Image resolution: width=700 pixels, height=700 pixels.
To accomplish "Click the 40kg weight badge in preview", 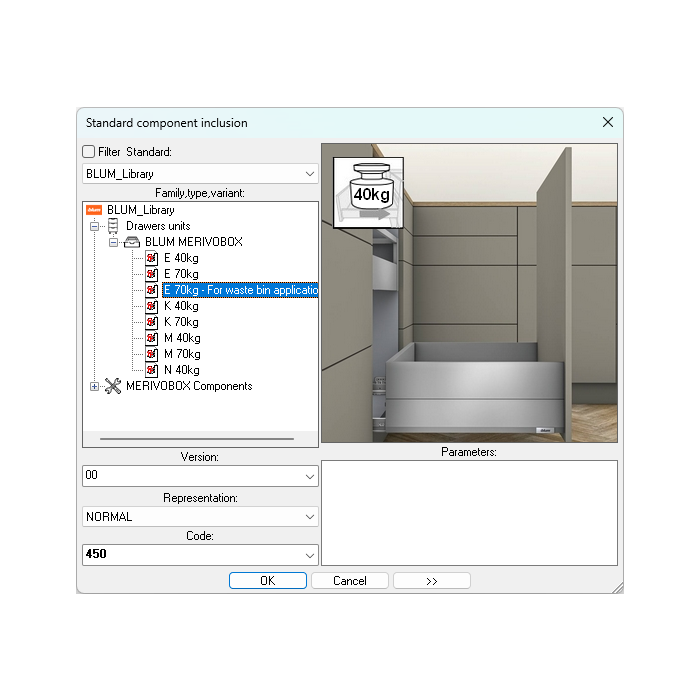I will (369, 192).
